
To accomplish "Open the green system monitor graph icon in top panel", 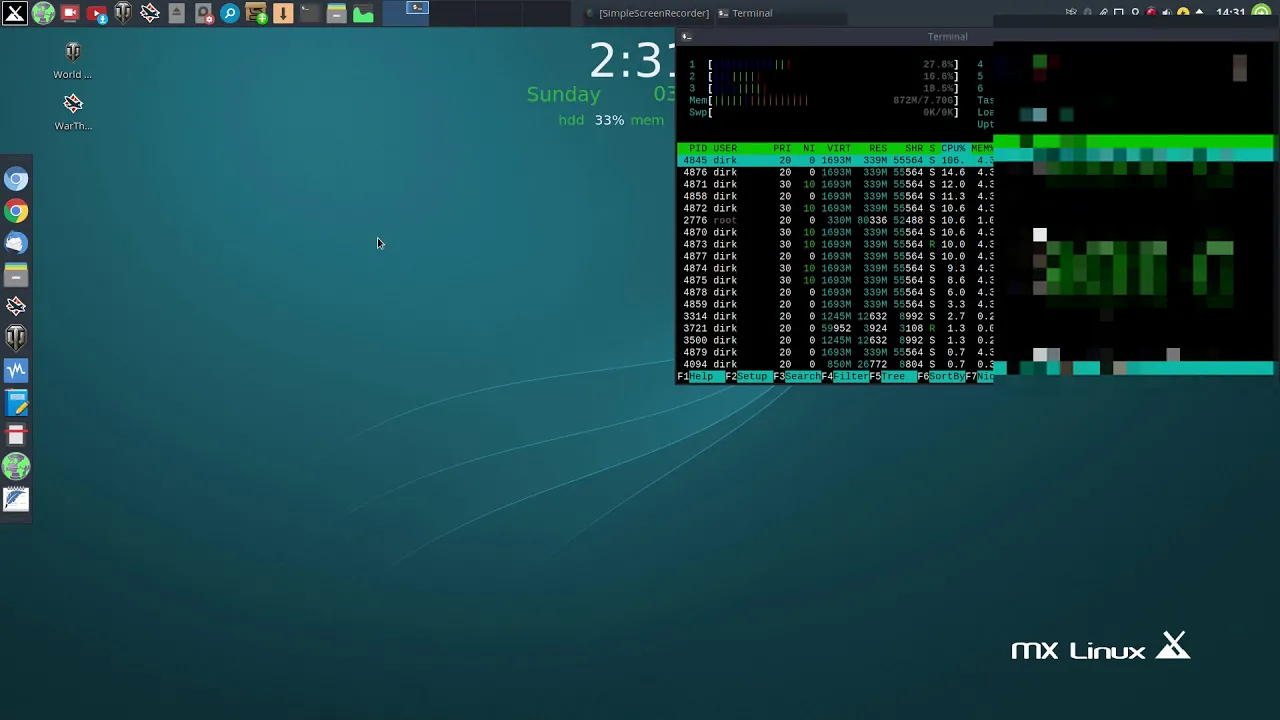I will click(363, 13).
